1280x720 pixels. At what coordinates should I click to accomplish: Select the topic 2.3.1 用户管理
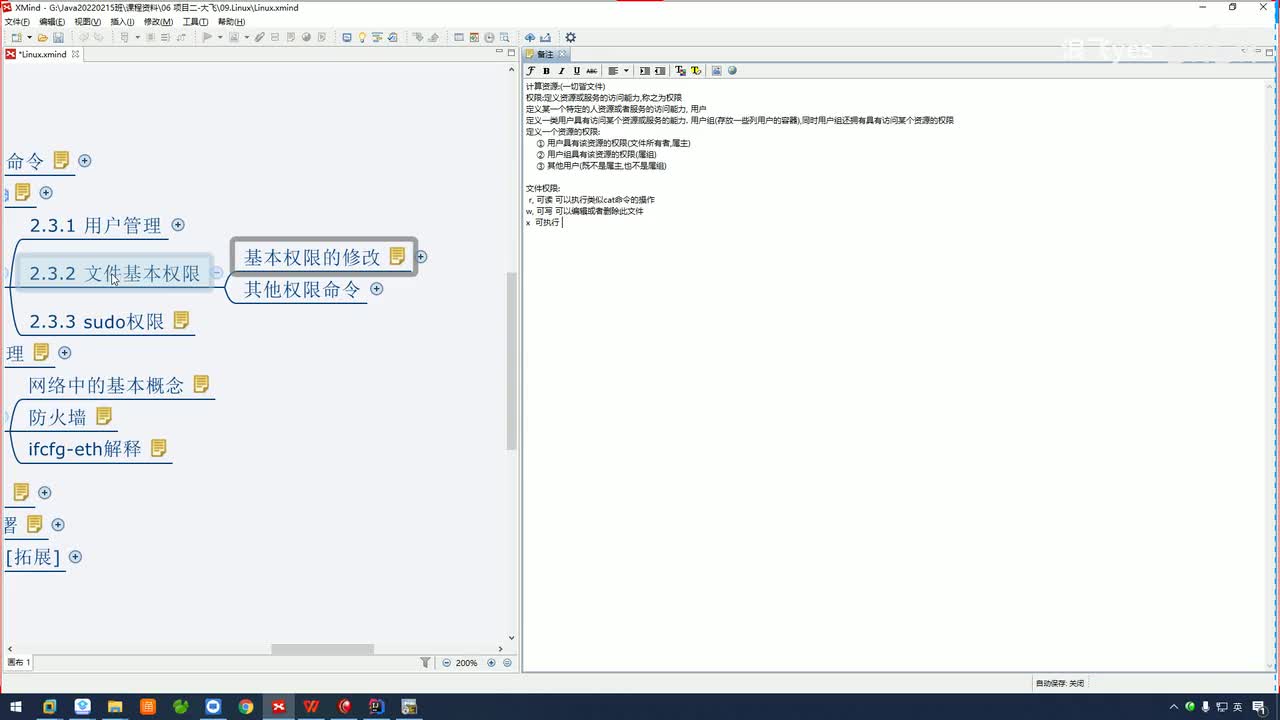95,225
